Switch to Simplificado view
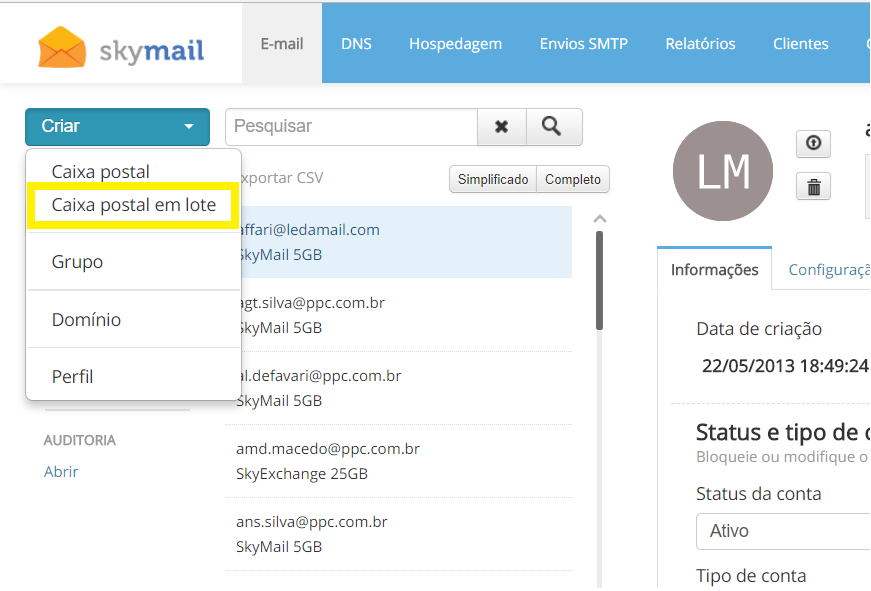The width and height of the screenshot is (871, 591). pos(493,179)
